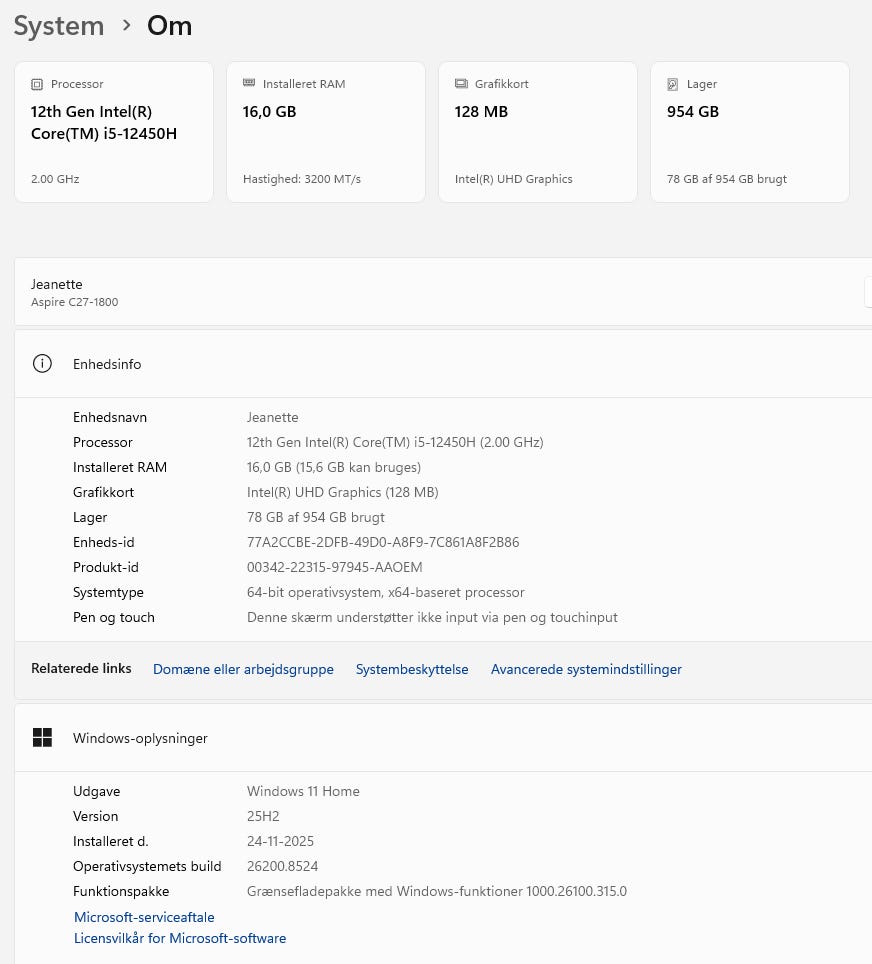Click the Lager storage disk icon
Viewport: 872px width, 964px height.
(673, 84)
